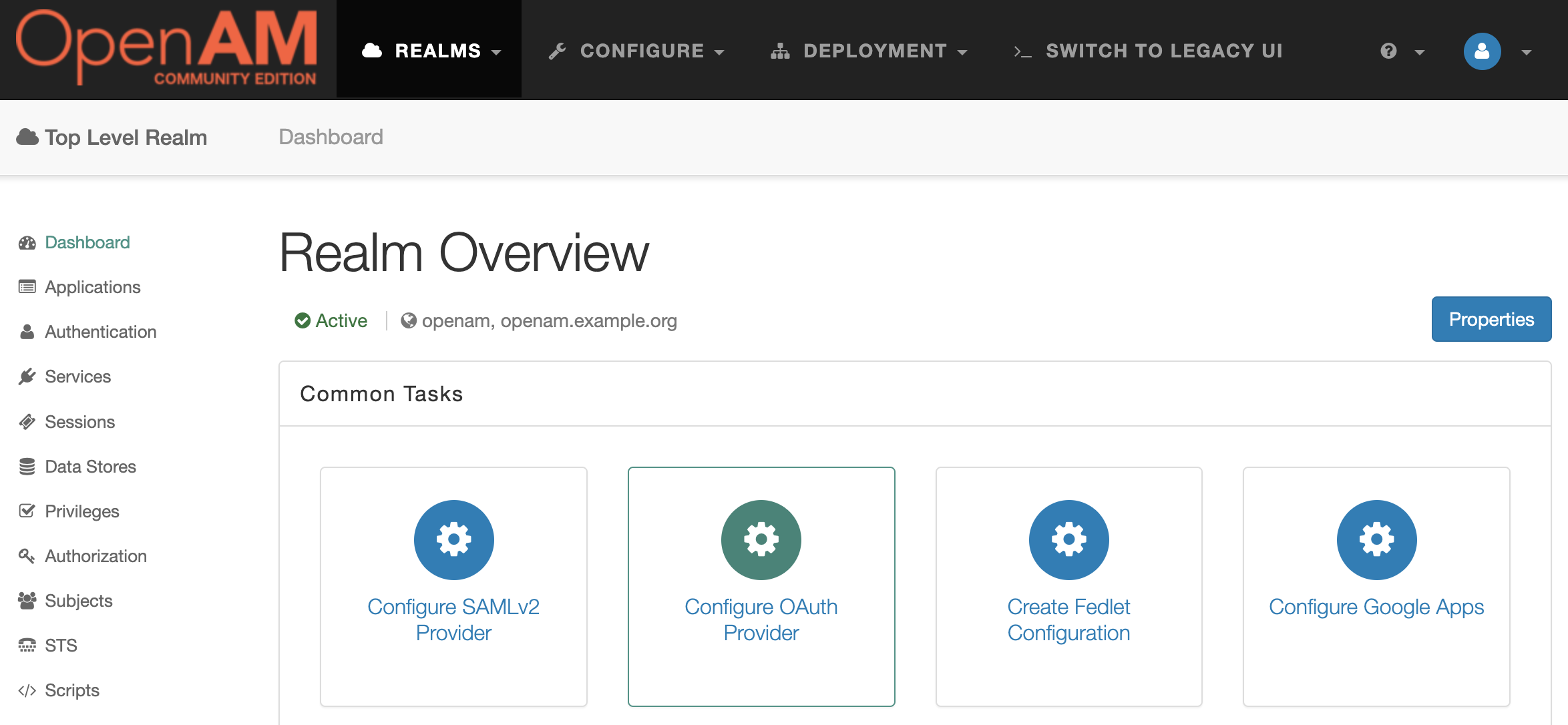Image resolution: width=1568 pixels, height=725 pixels.
Task: Open the Deployment dropdown menu
Action: tap(869, 51)
